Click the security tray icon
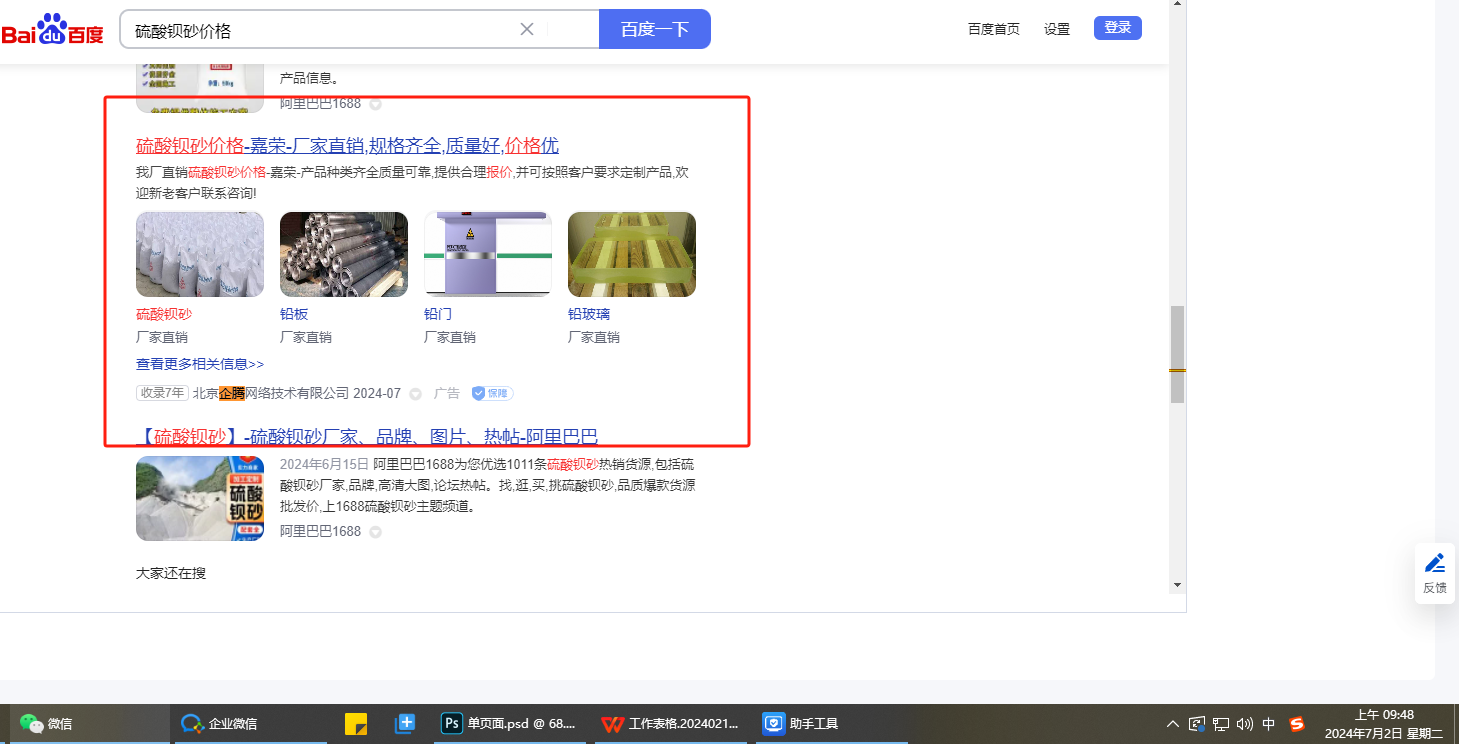 1197,724
